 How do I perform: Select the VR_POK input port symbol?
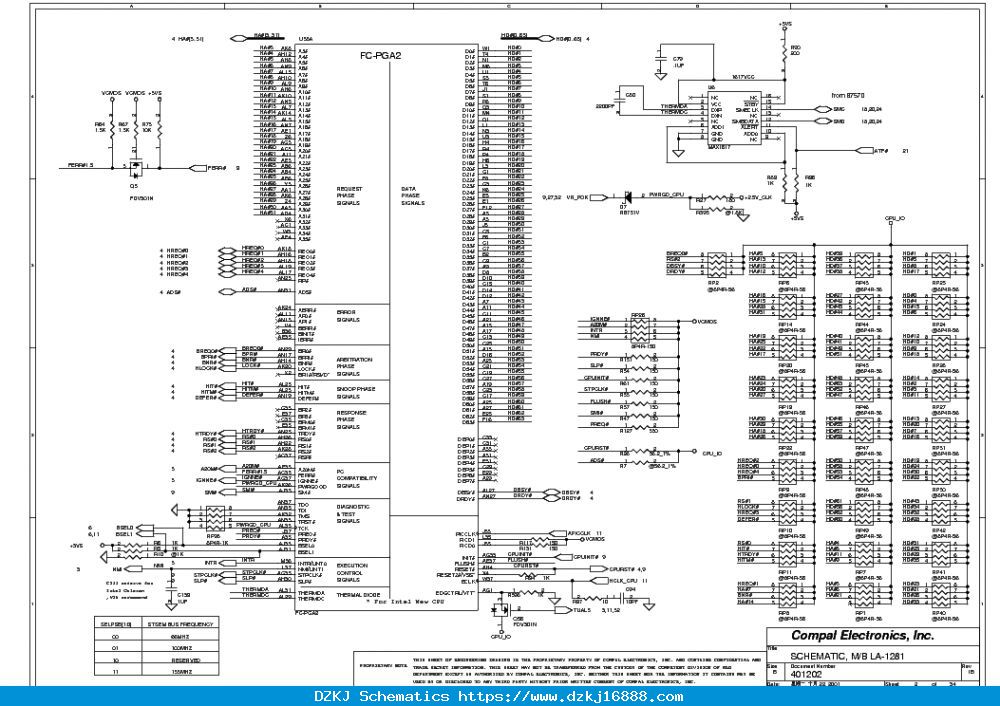coord(599,197)
